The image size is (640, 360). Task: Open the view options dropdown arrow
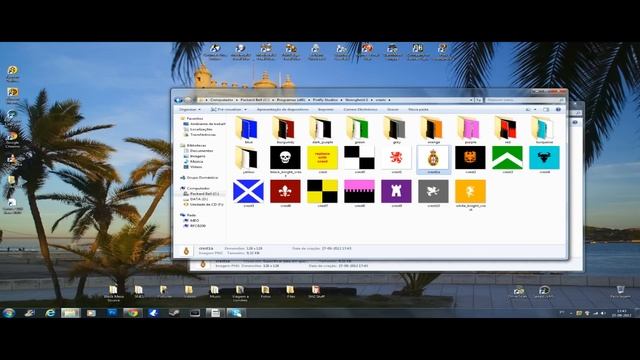535,109
